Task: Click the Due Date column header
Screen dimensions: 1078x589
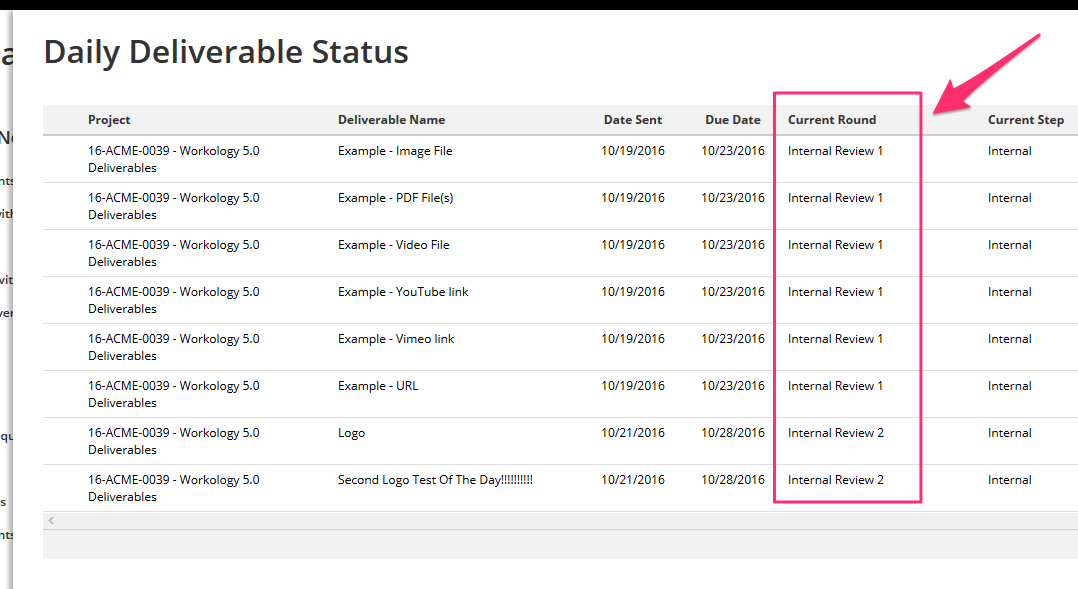Action: (732, 120)
